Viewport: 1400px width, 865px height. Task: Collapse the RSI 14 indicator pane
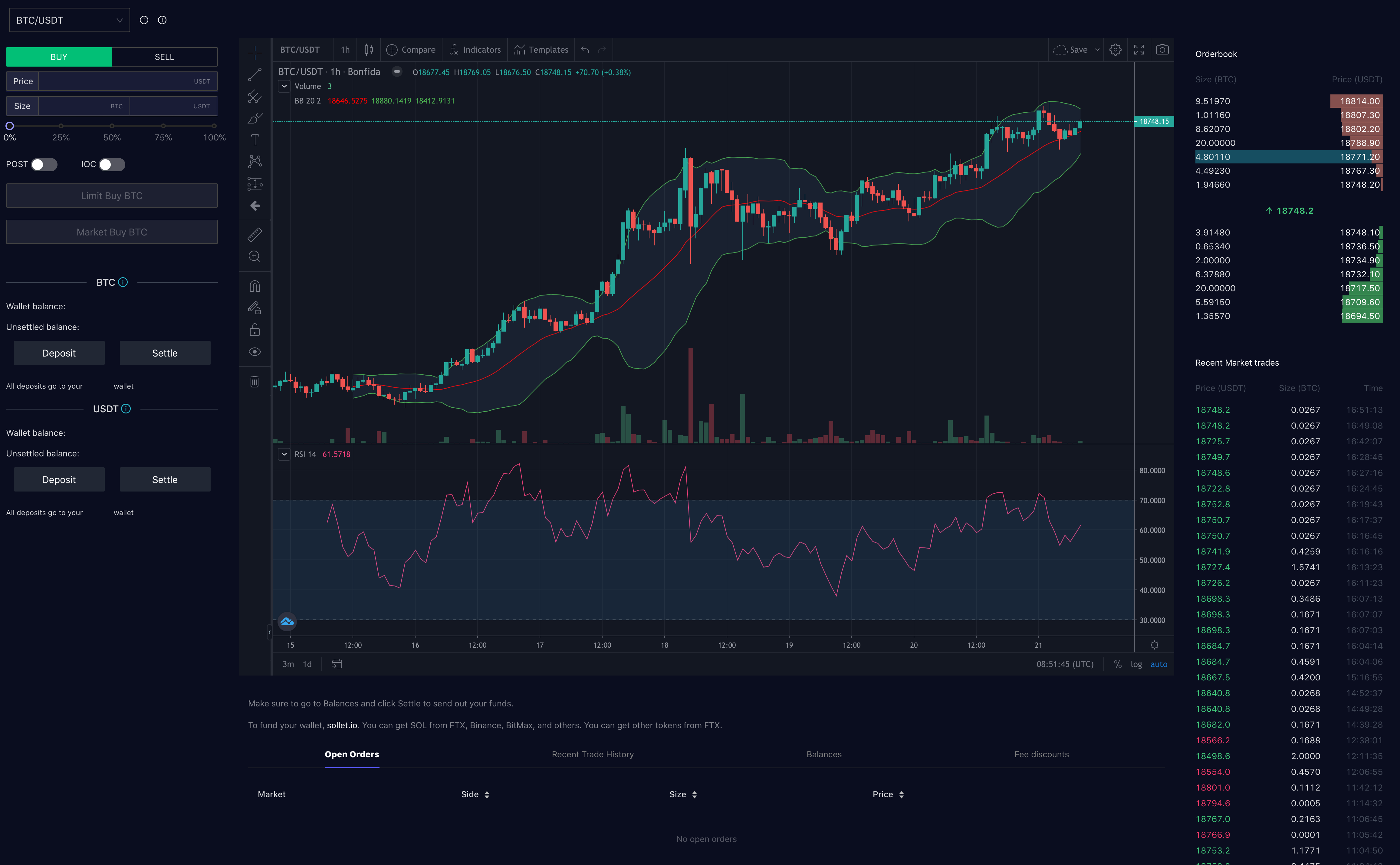pyautogui.click(x=284, y=454)
